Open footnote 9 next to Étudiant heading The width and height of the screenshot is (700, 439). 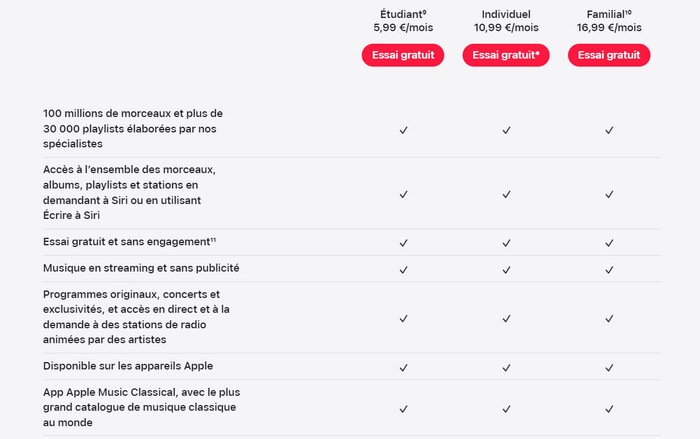pos(426,10)
